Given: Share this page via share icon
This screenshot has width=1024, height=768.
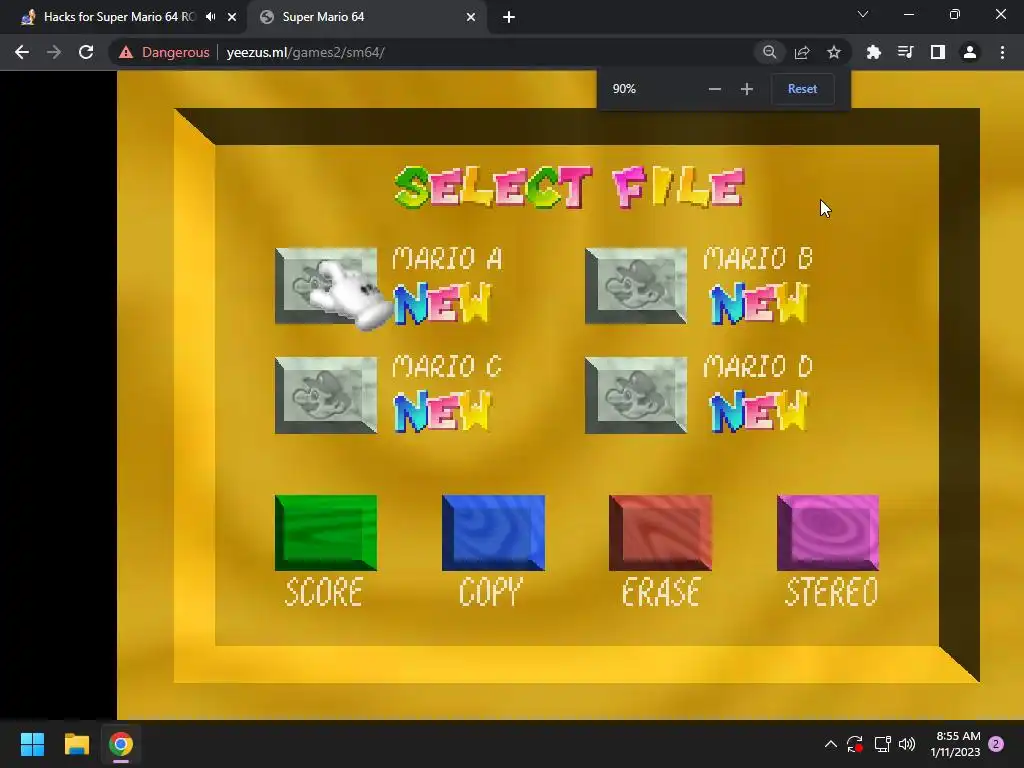Looking at the screenshot, I should tap(802, 52).
